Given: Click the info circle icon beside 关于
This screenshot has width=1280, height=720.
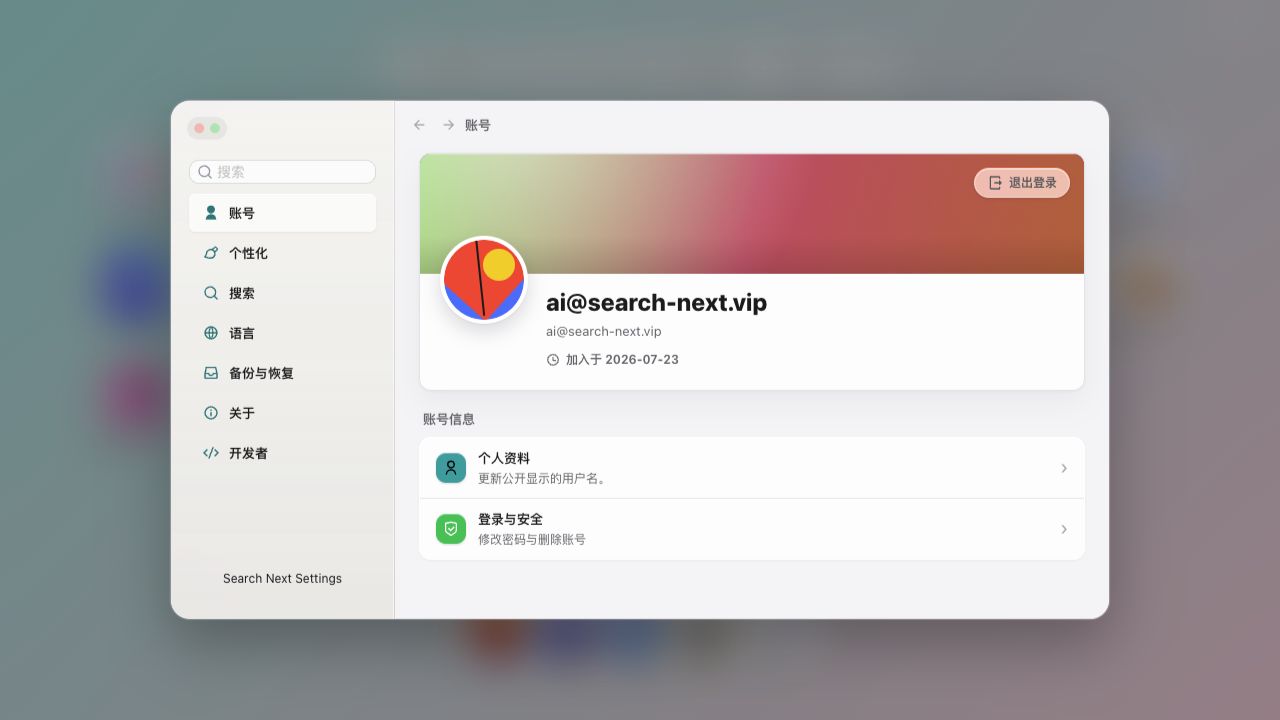Looking at the screenshot, I should tap(211, 413).
